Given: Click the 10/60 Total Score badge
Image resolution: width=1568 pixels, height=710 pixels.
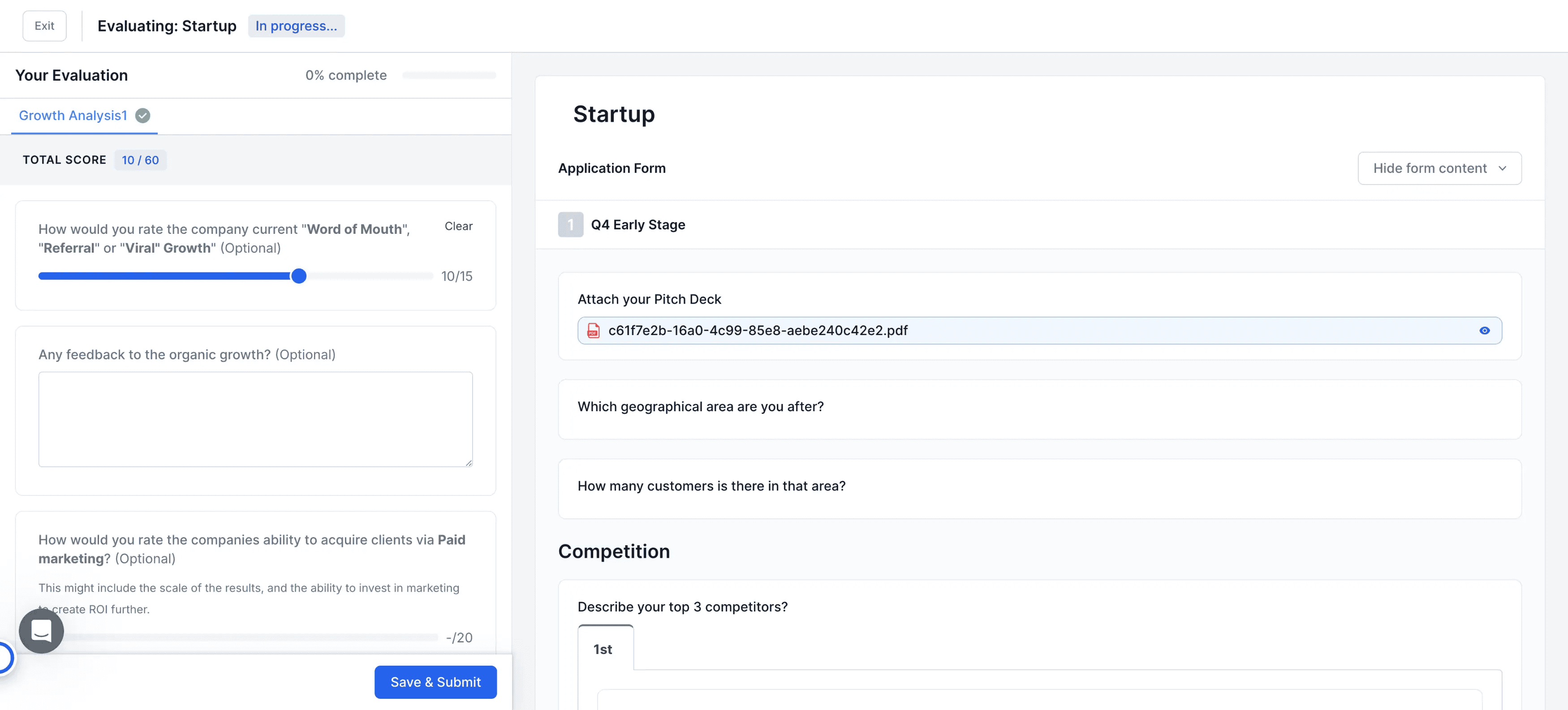Looking at the screenshot, I should coord(141,160).
